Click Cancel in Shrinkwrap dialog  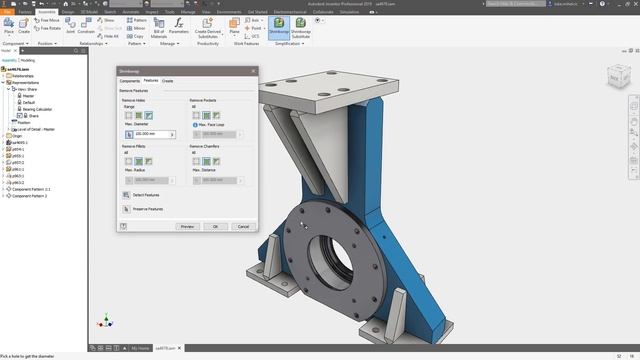coord(243,227)
